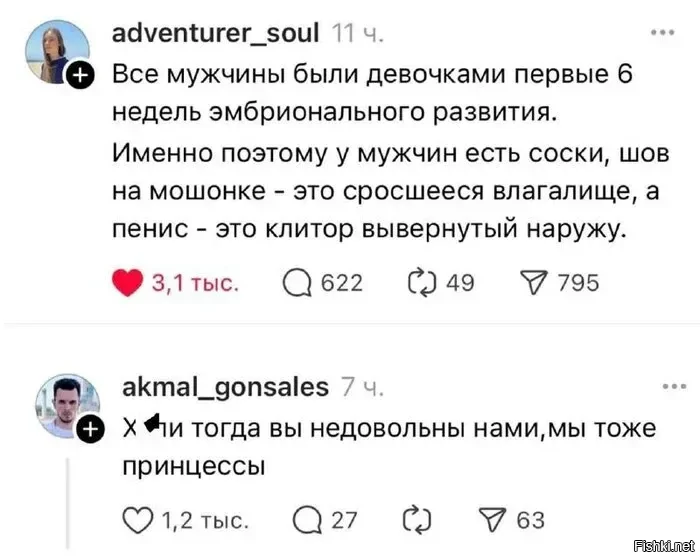Open adventurer_soul profile username link
The width and height of the screenshot is (700, 558).
(x=215, y=33)
